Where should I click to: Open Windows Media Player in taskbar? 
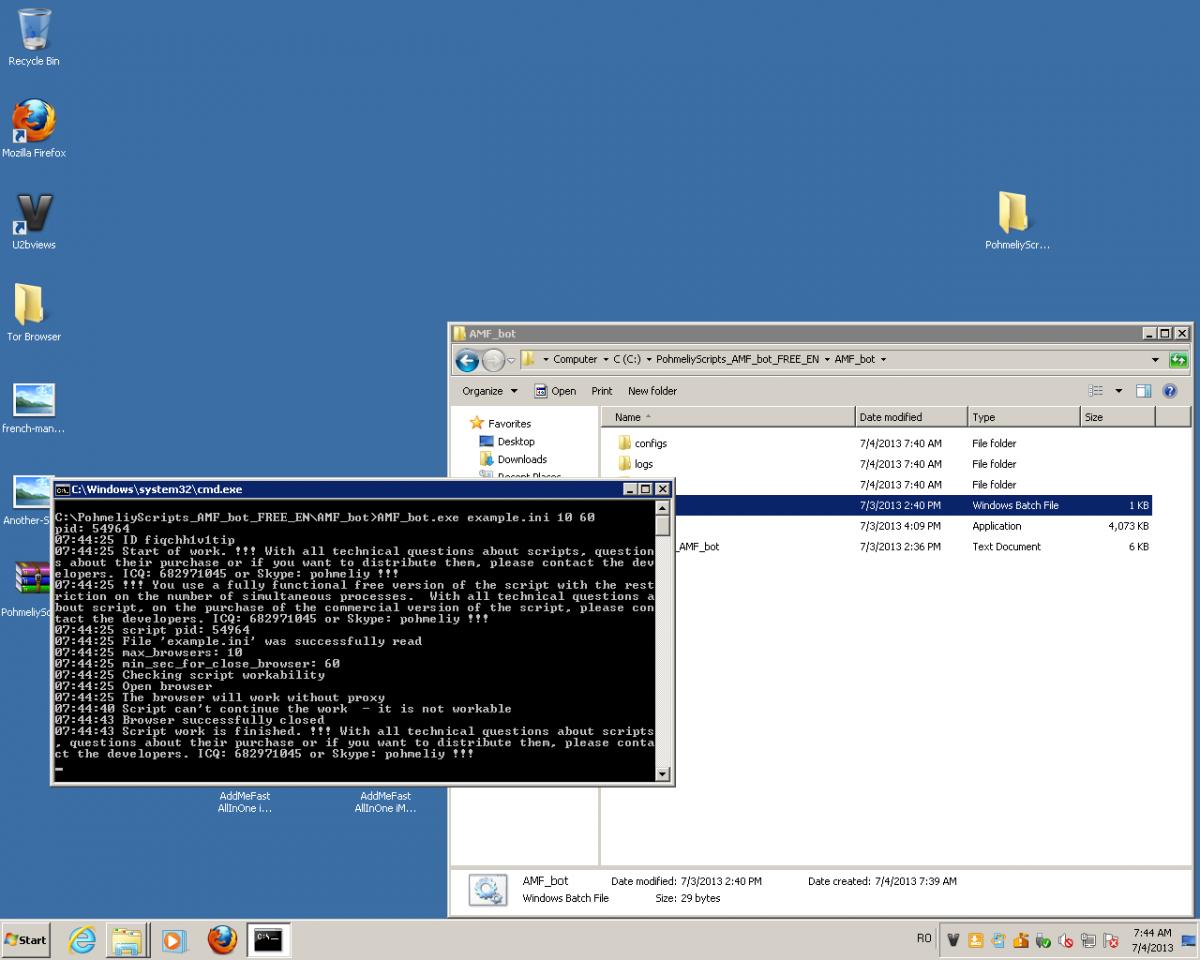point(174,940)
